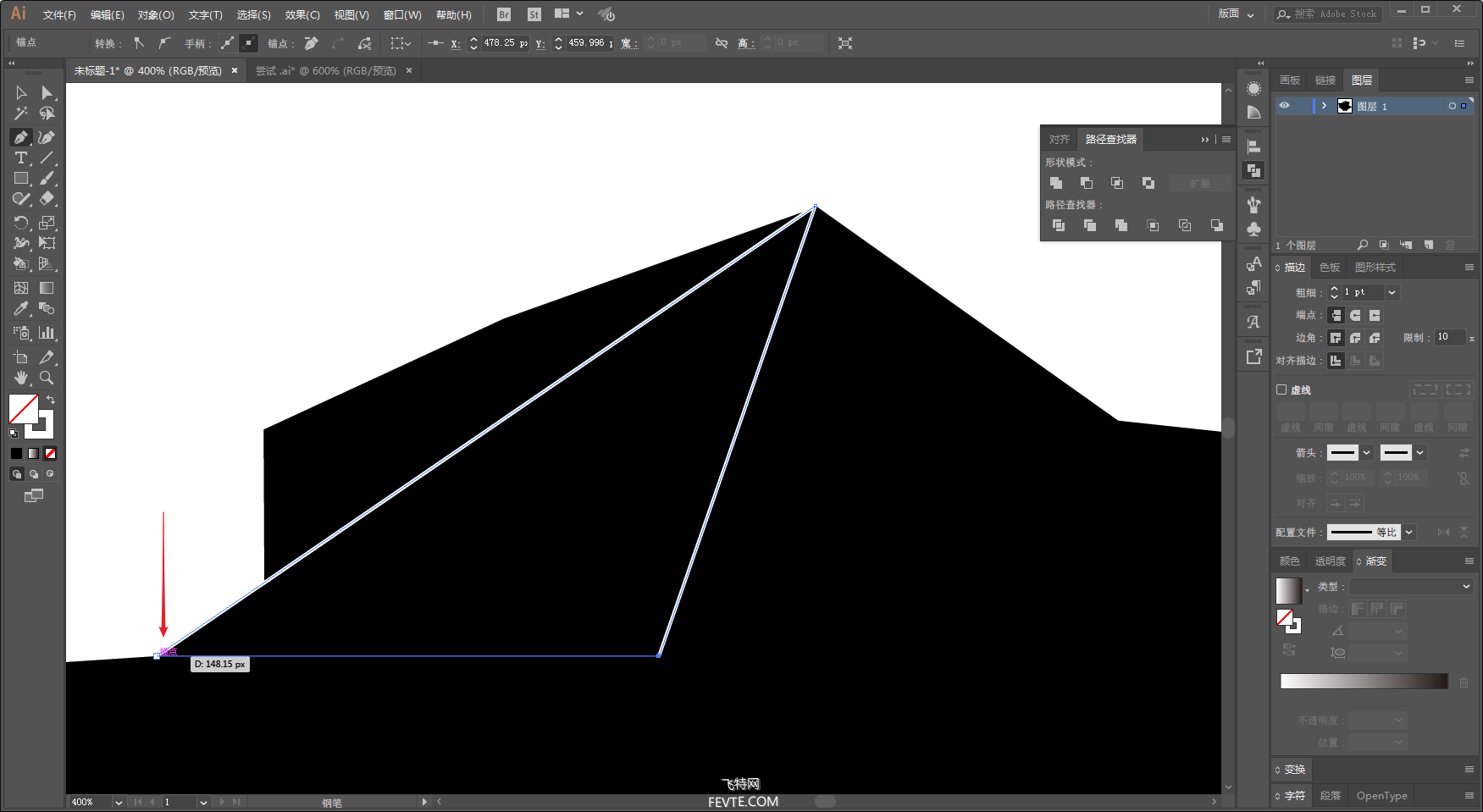Select the Zoom tool
1483x812 pixels.
click(x=47, y=378)
